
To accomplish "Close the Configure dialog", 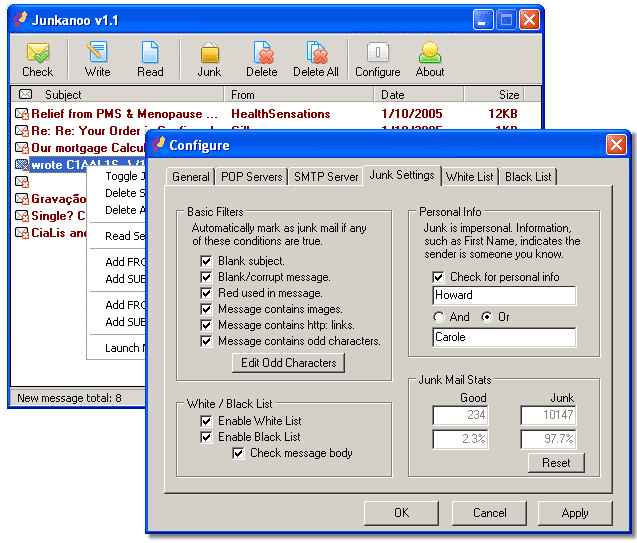I will click(x=616, y=145).
